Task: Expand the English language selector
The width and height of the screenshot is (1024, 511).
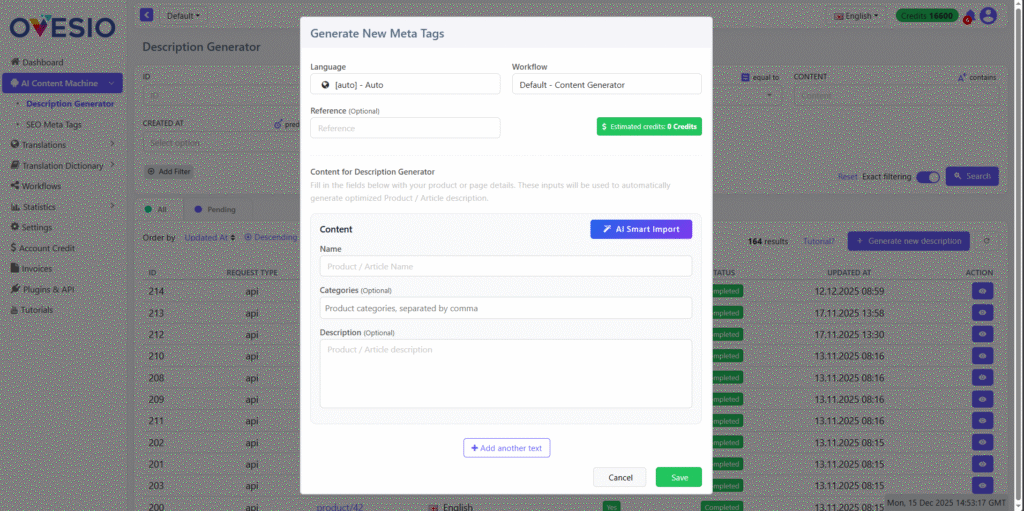Action: (x=855, y=16)
